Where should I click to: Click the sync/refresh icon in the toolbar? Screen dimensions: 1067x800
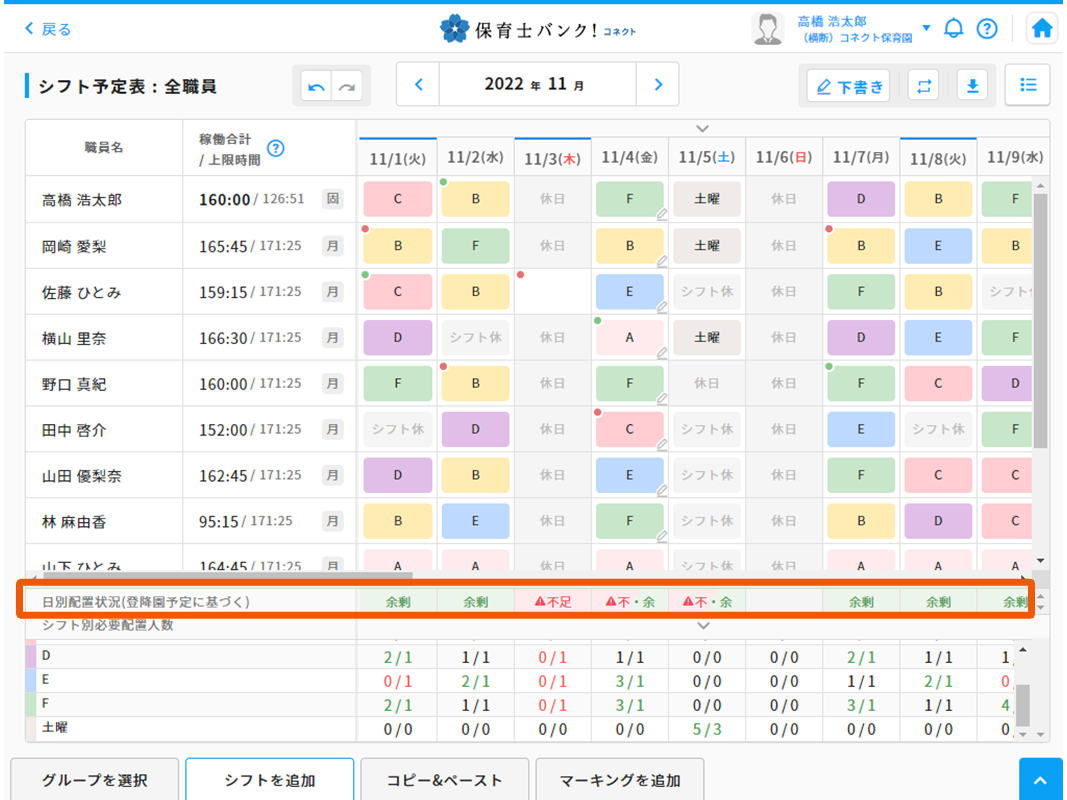click(922, 86)
